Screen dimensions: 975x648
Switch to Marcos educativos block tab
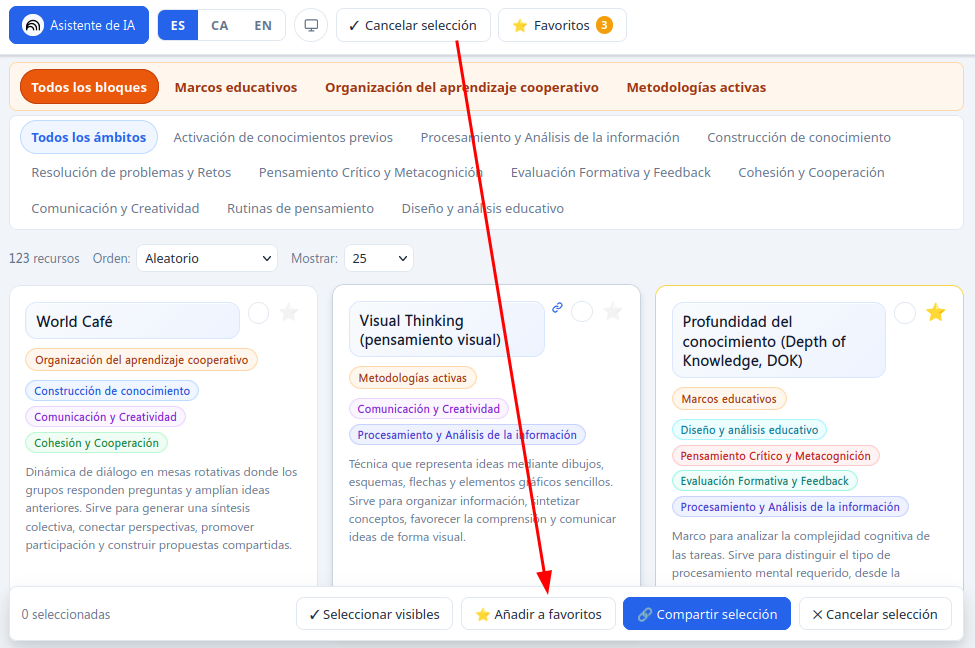[x=236, y=87]
